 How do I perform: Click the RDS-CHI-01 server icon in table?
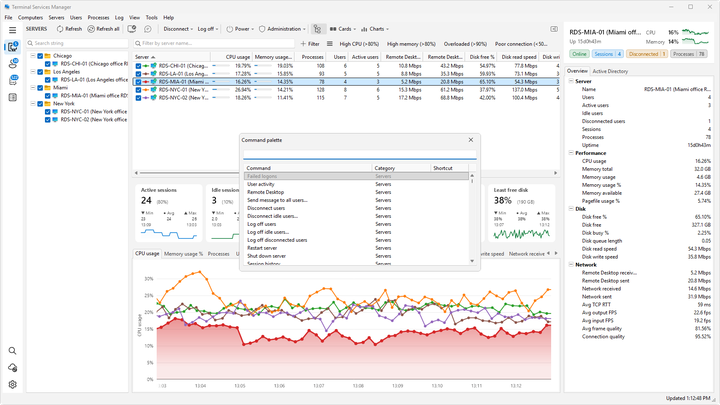(x=154, y=66)
